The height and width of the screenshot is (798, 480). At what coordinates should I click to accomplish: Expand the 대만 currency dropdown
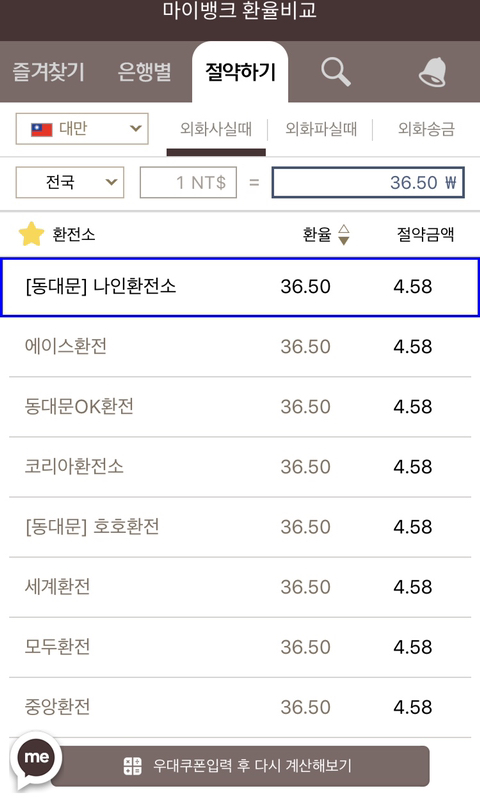pyautogui.click(x=82, y=129)
